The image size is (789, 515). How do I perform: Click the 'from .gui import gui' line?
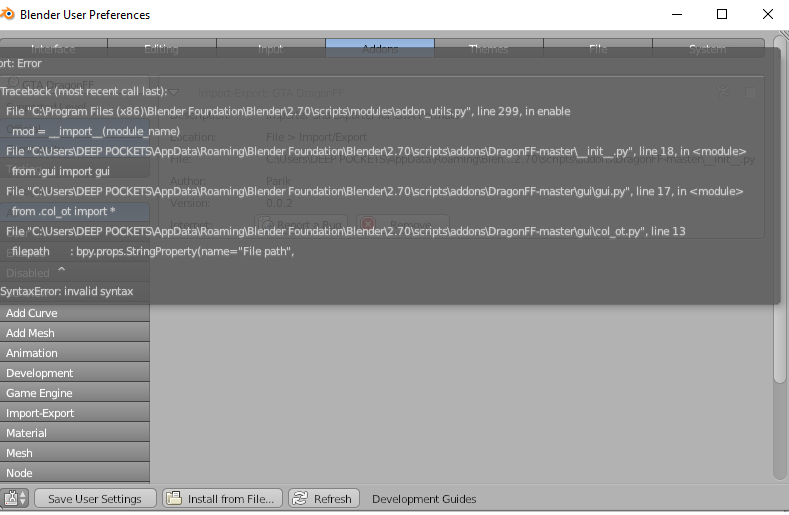[60, 171]
